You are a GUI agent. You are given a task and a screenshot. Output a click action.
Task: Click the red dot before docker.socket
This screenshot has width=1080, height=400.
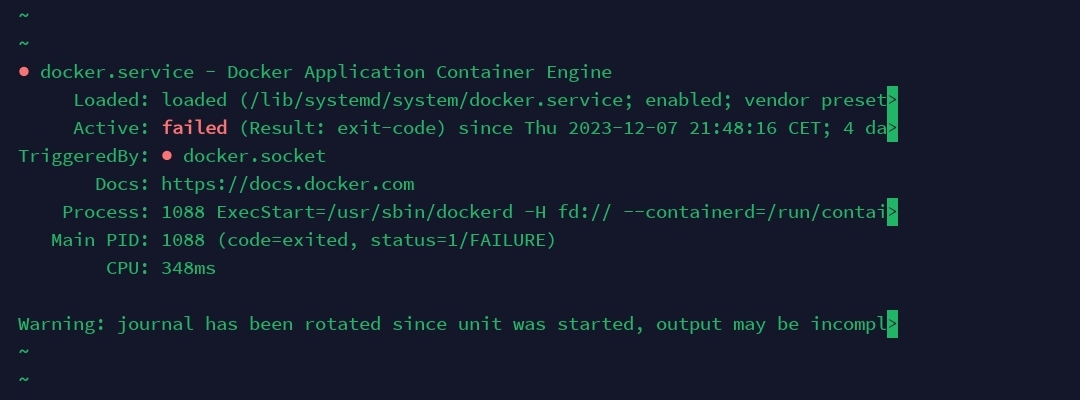(167, 156)
